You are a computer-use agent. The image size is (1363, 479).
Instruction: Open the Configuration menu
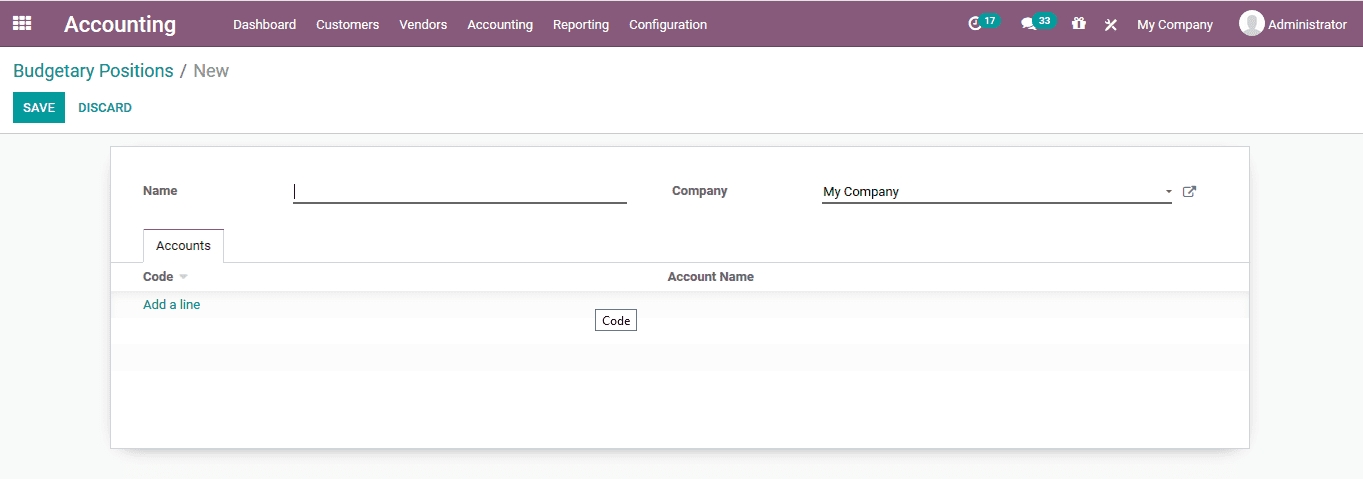pos(667,25)
